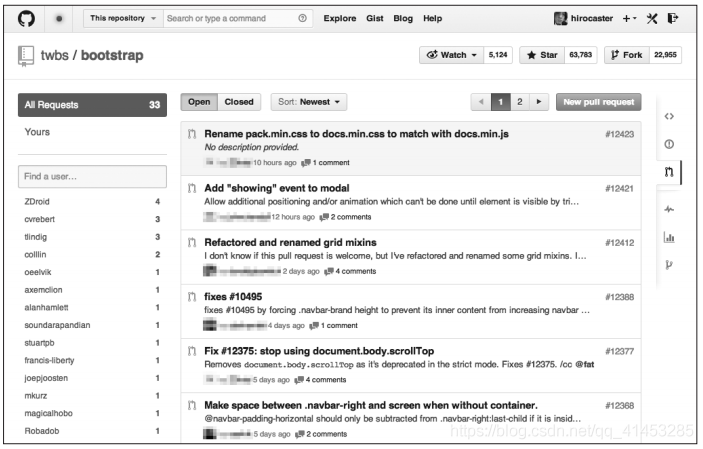Image resolution: width=703 pixels, height=449 pixels.
Task: Expand the This repository search scope dropdown
Action: point(123,18)
